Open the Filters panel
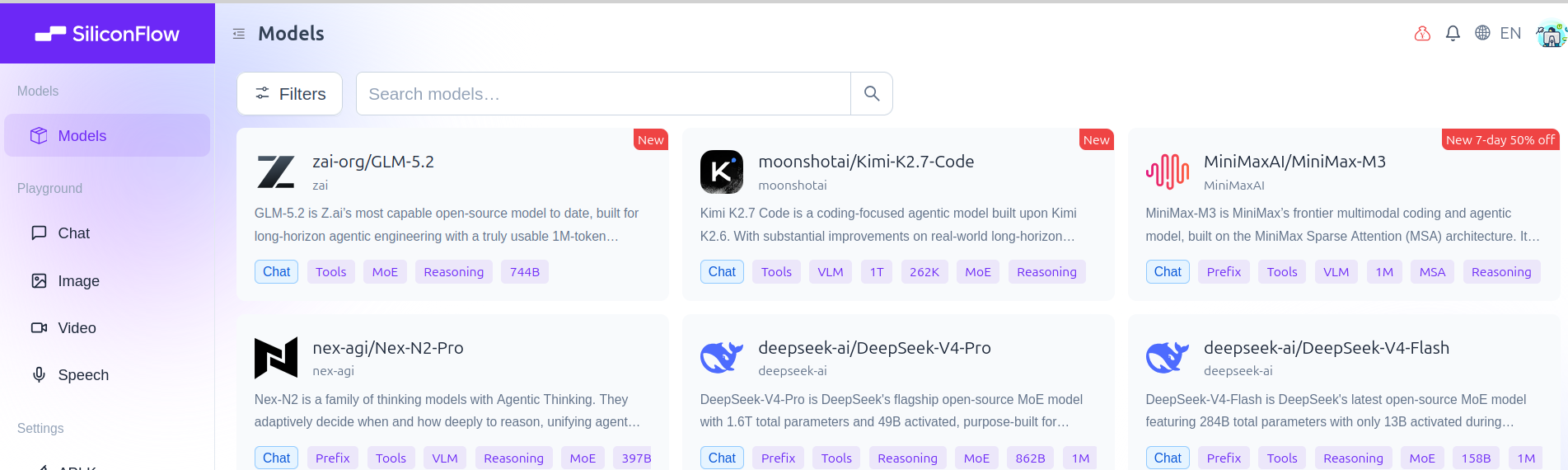Viewport: 1568px width, 470px height. (289, 94)
